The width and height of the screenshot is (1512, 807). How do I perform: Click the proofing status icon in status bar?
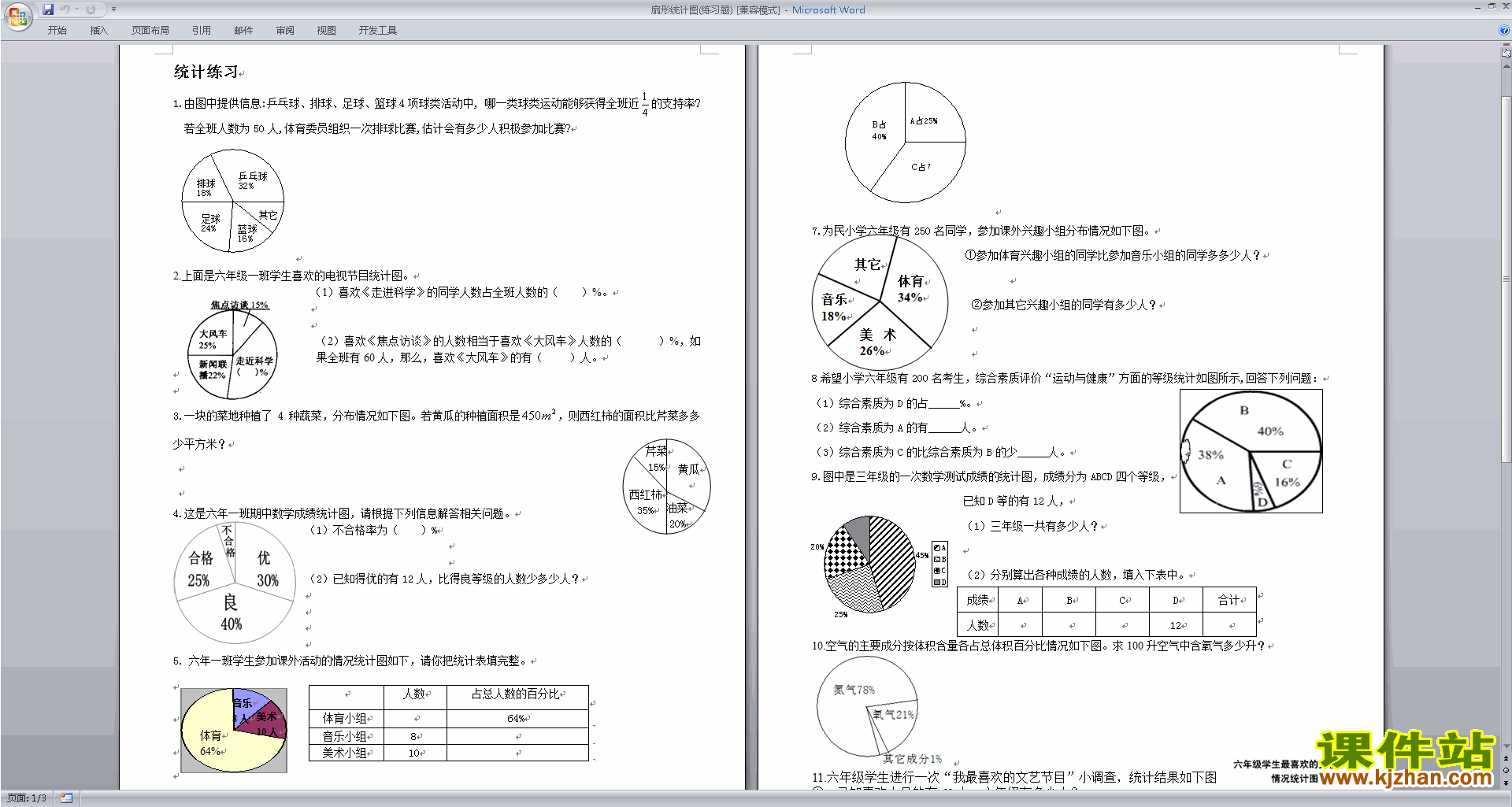pyautogui.click(x=67, y=798)
